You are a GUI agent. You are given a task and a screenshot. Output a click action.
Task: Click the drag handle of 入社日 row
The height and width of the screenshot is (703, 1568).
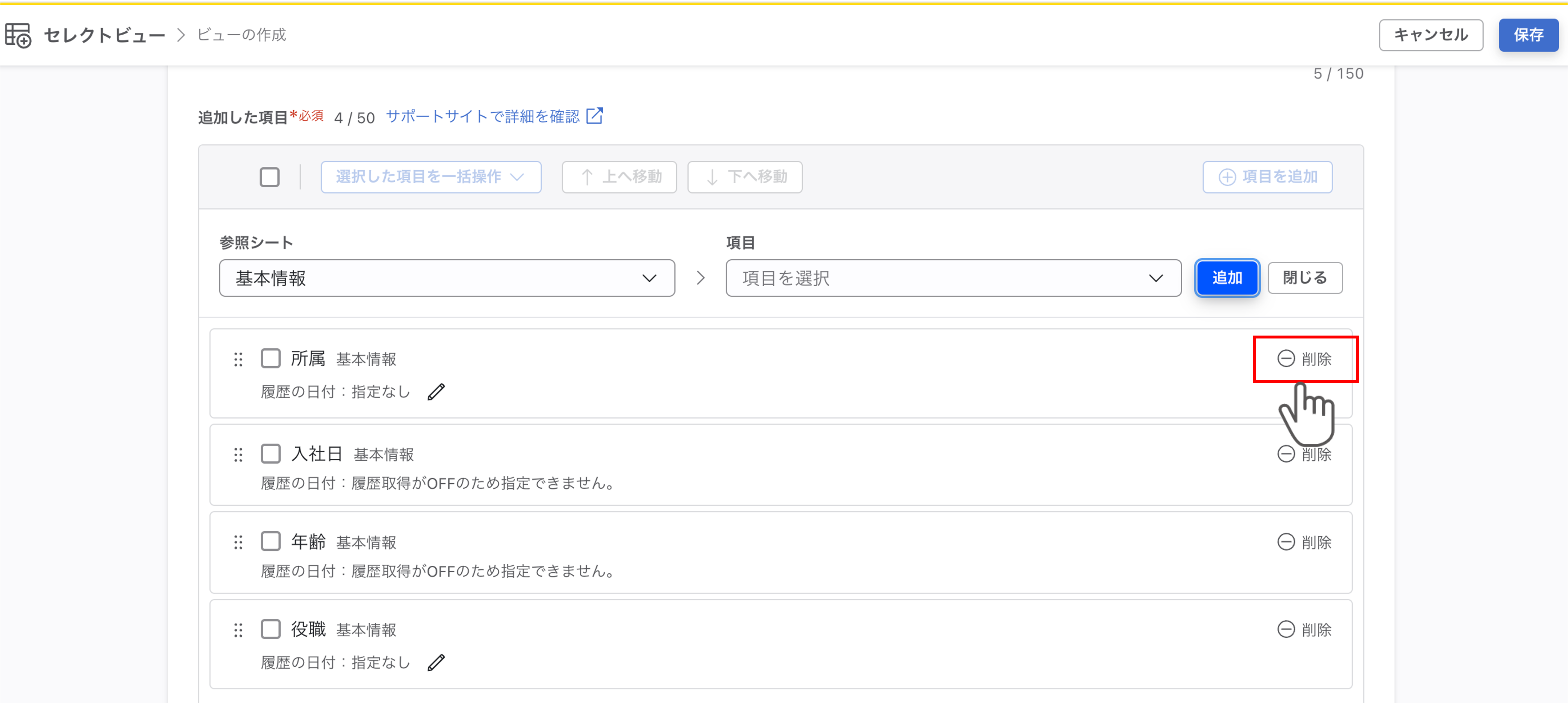[x=238, y=455]
